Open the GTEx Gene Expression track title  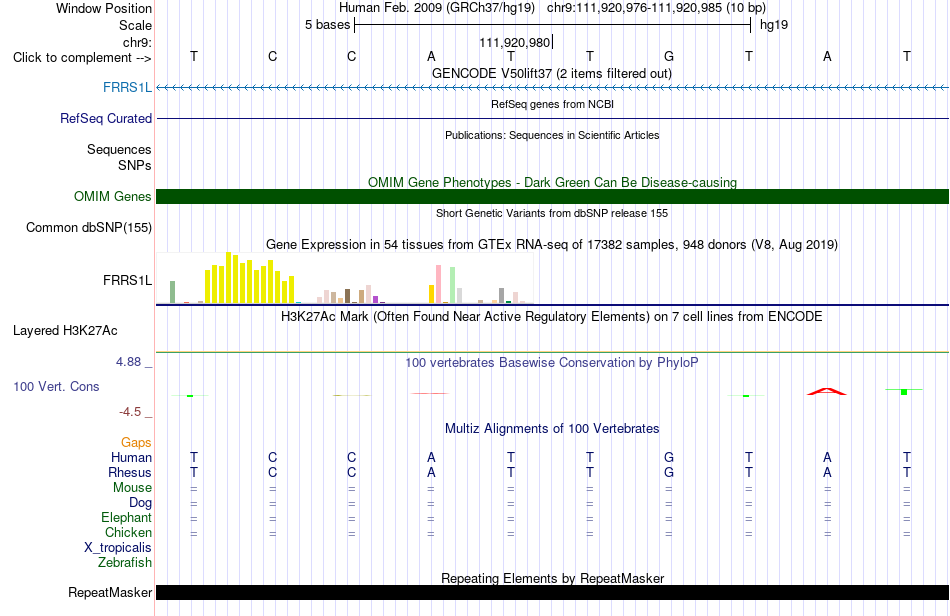click(552, 245)
